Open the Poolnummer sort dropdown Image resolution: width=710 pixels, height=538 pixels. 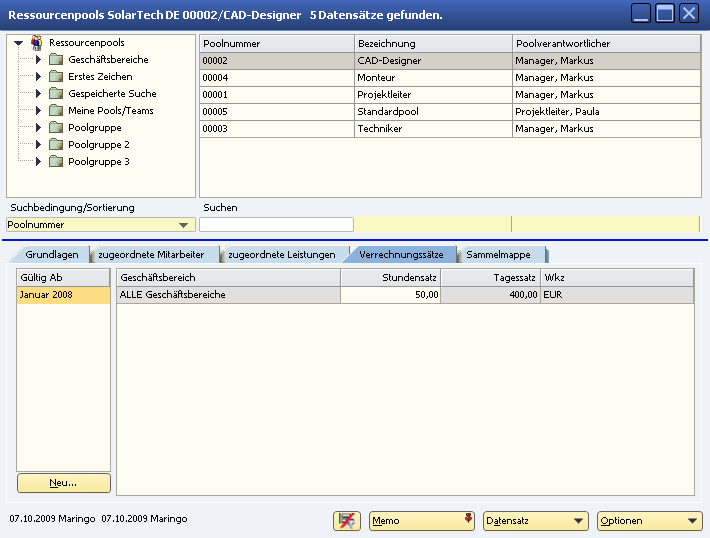coord(182,225)
